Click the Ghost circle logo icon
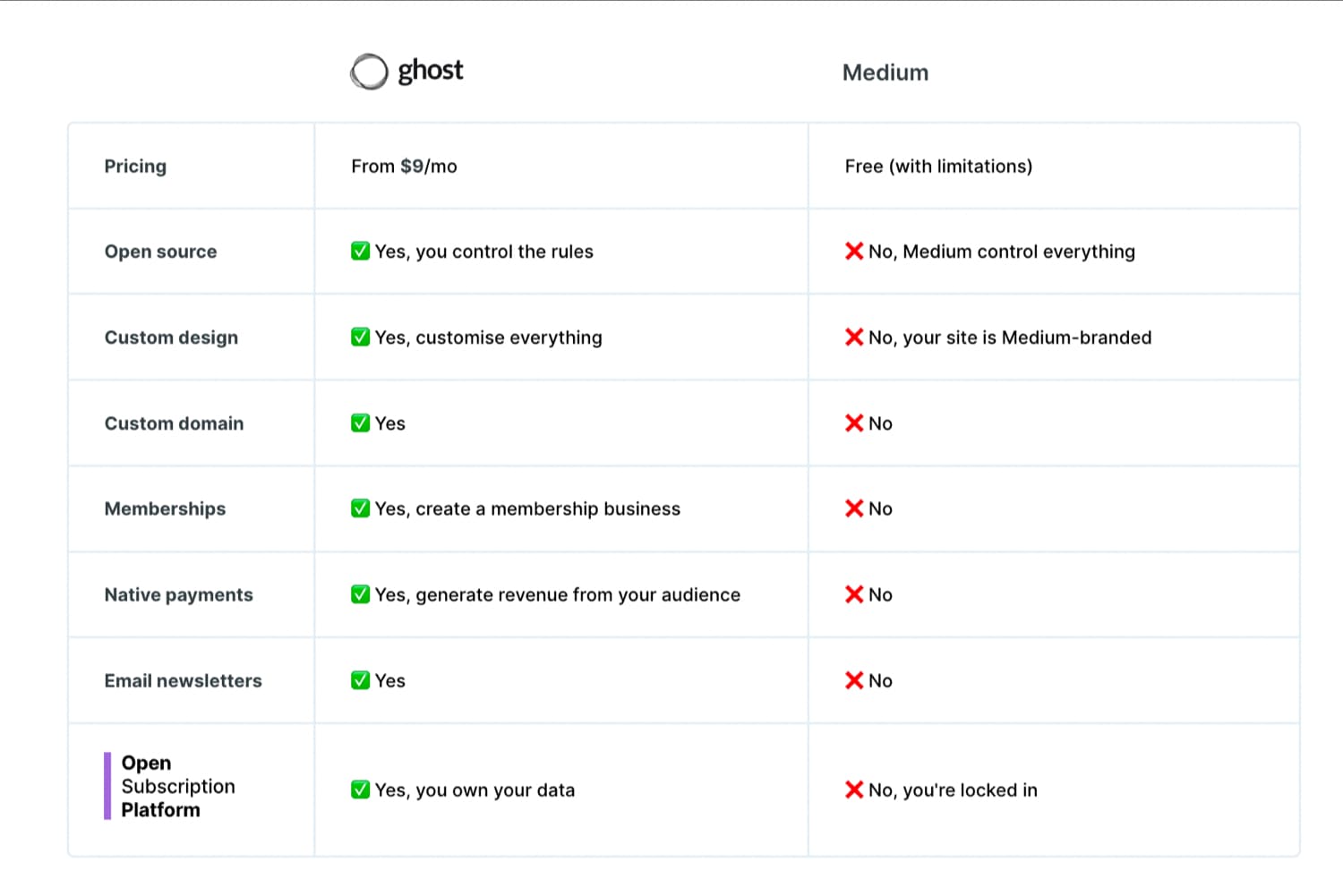The image size is (1343, 896). tap(369, 73)
